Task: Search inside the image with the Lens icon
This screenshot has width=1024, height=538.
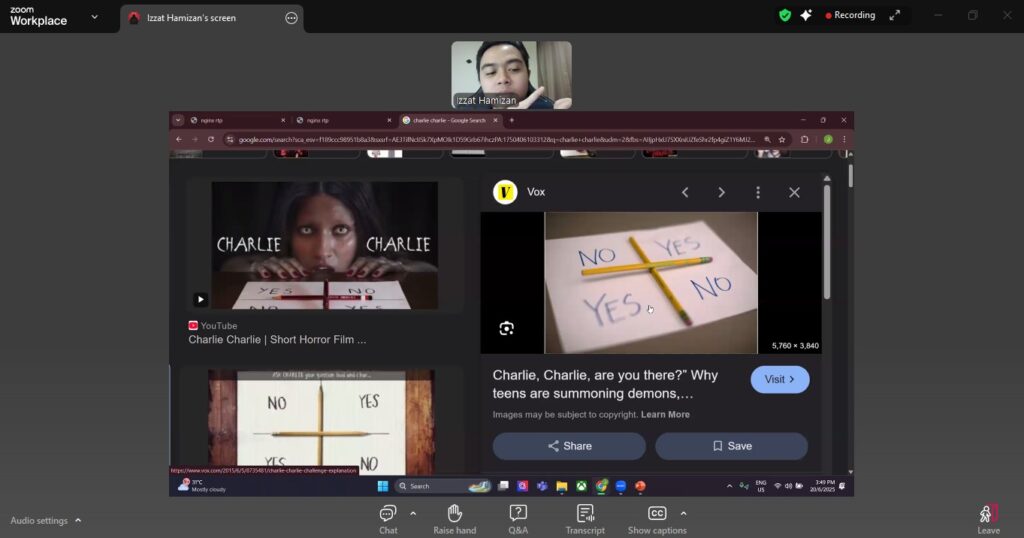Action: 507,328
